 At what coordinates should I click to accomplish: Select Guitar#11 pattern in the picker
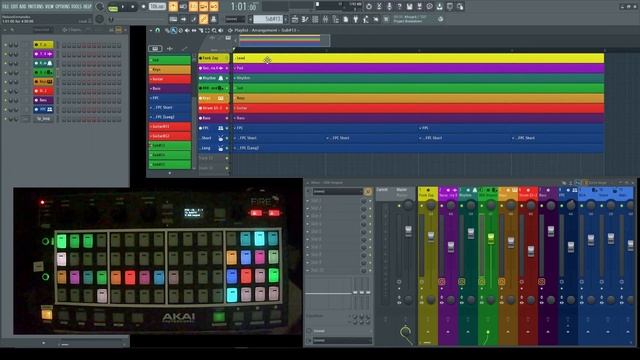(170, 126)
